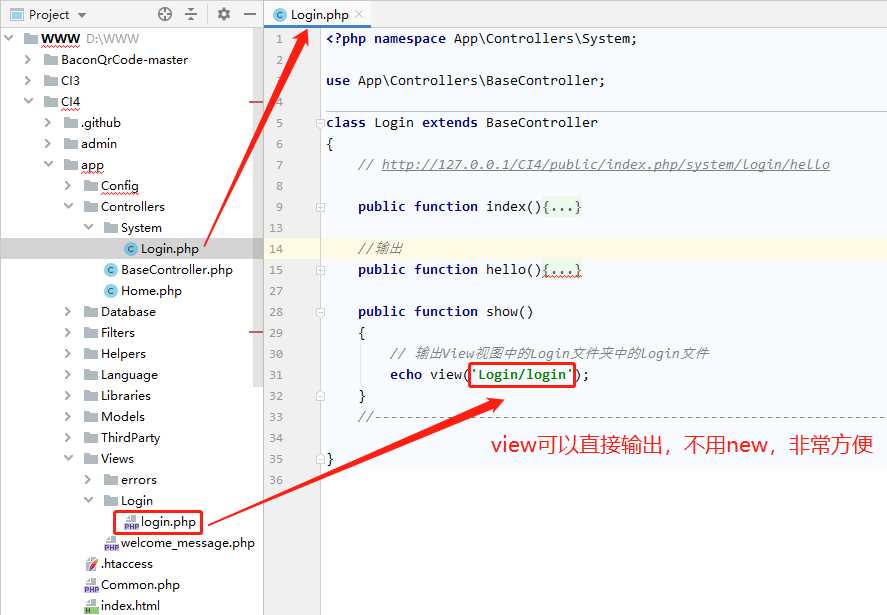Viewport: 887px width, 615px height.
Task: Click the locate/scroll-from-source target icon
Action: [165, 14]
